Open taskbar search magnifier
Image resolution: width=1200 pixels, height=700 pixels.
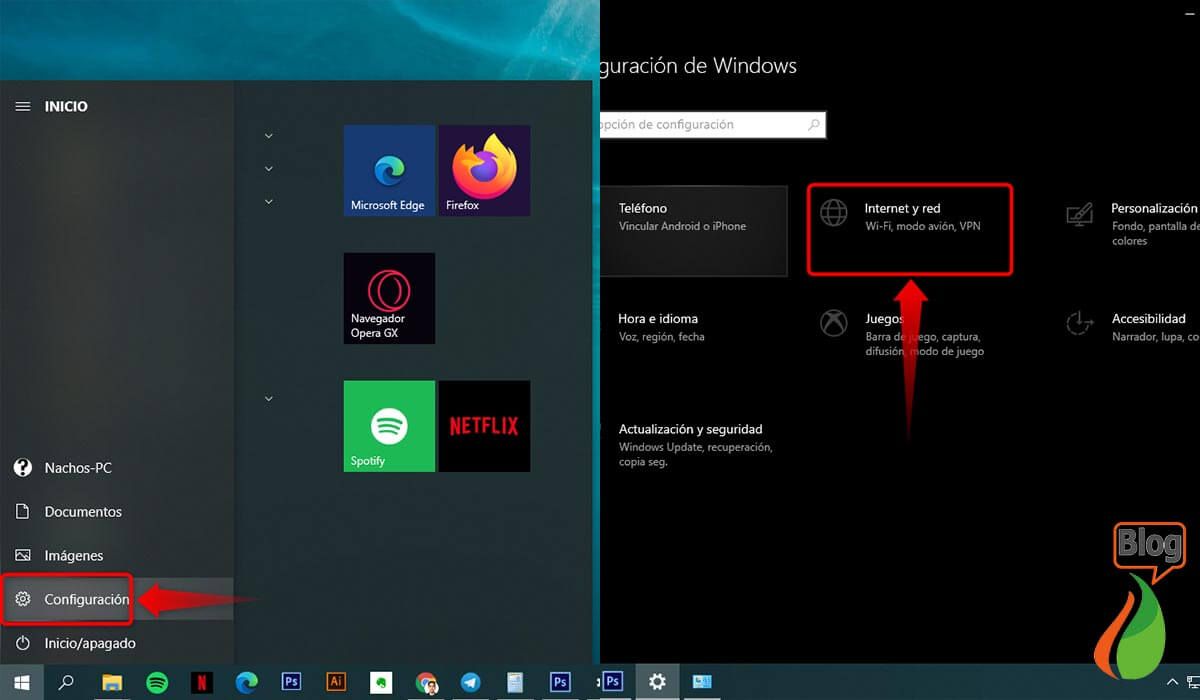click(66, 682)
